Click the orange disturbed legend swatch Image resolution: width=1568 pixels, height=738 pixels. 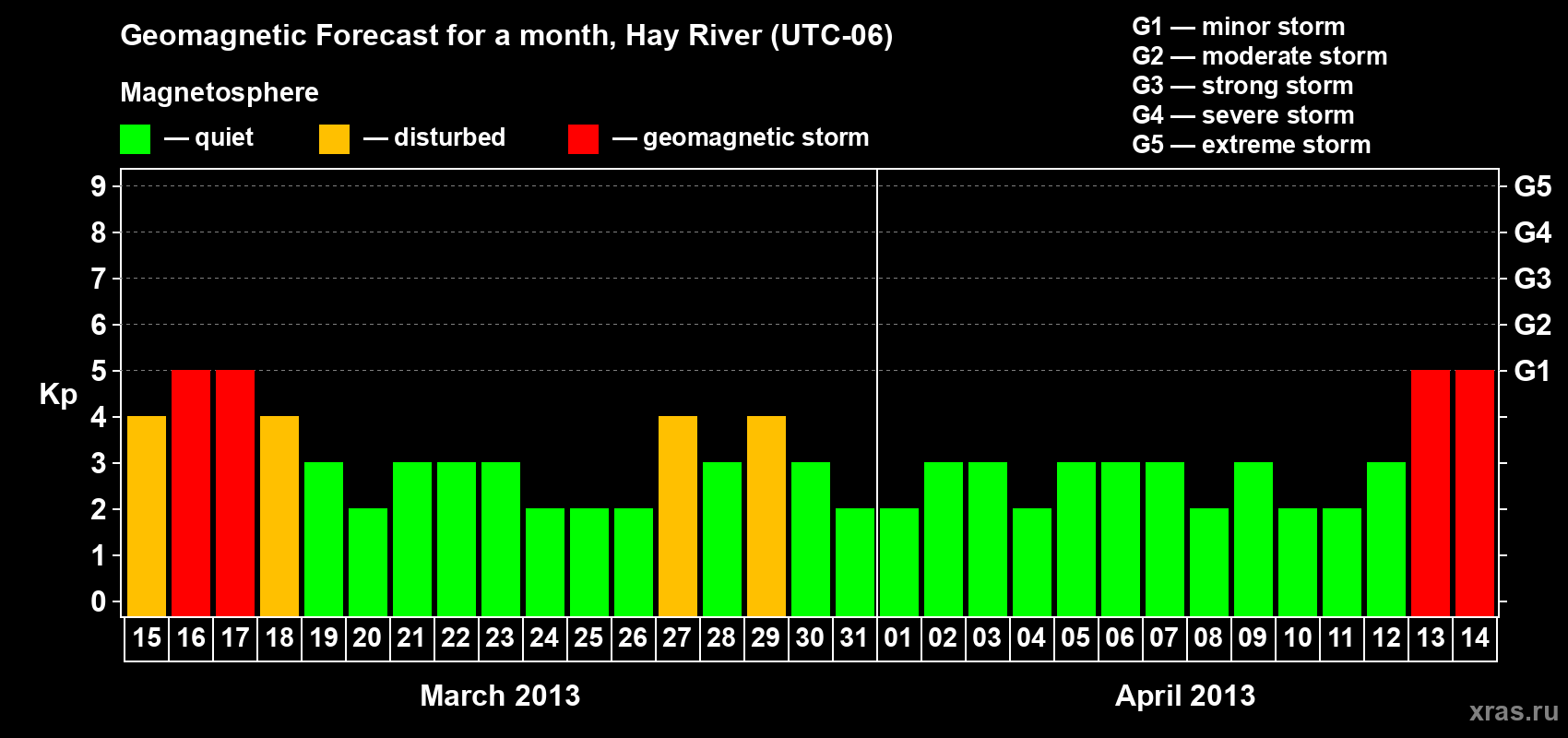(334, 139)
